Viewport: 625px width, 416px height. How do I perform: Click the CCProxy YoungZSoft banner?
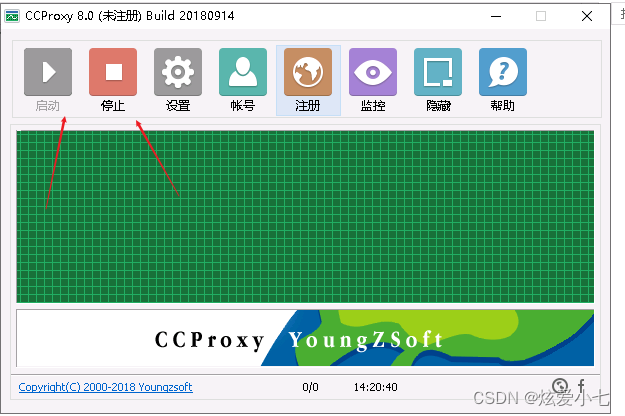(x=305, y=338)
